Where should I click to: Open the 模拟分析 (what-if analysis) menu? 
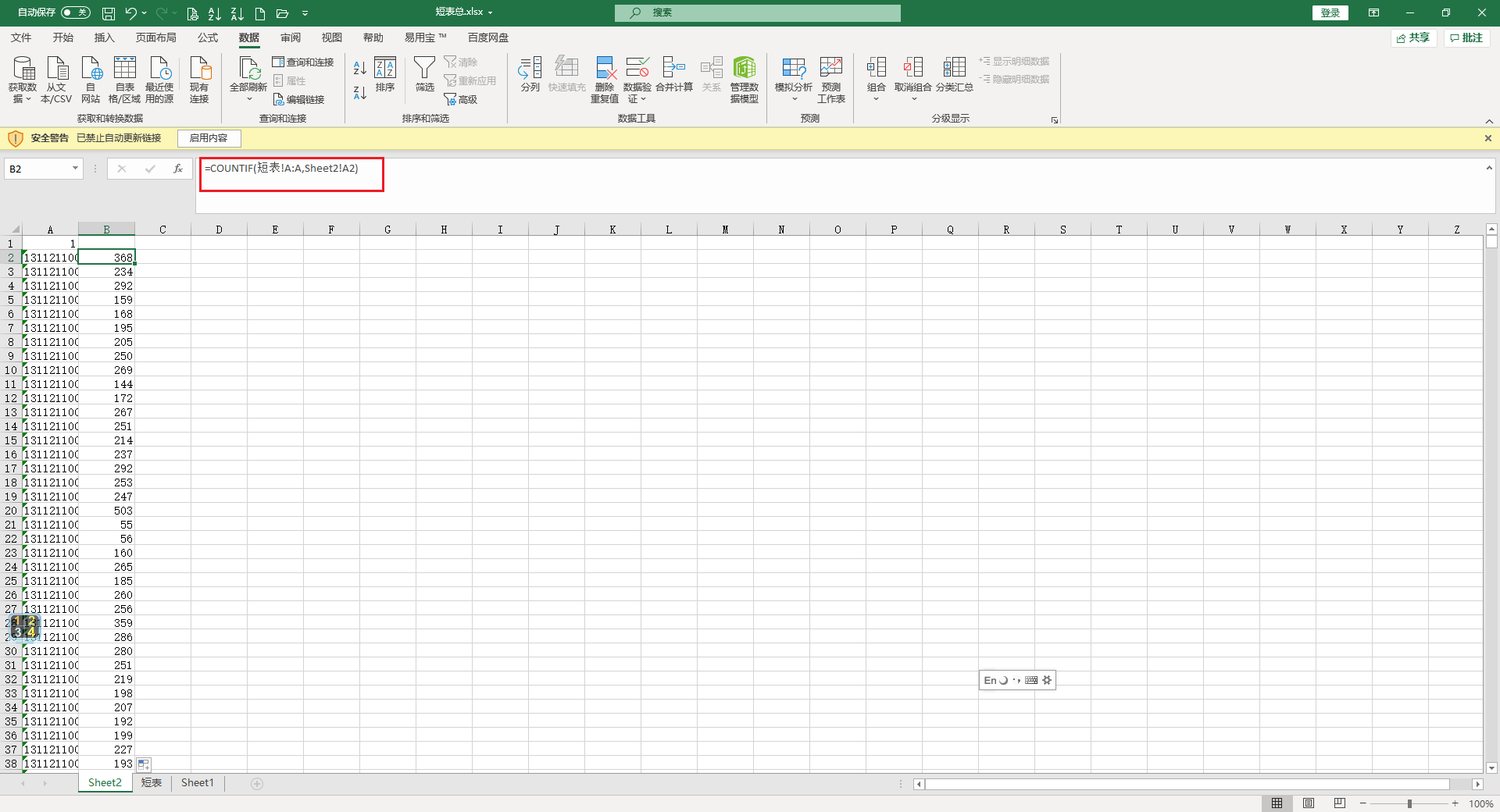coord(794,80)
